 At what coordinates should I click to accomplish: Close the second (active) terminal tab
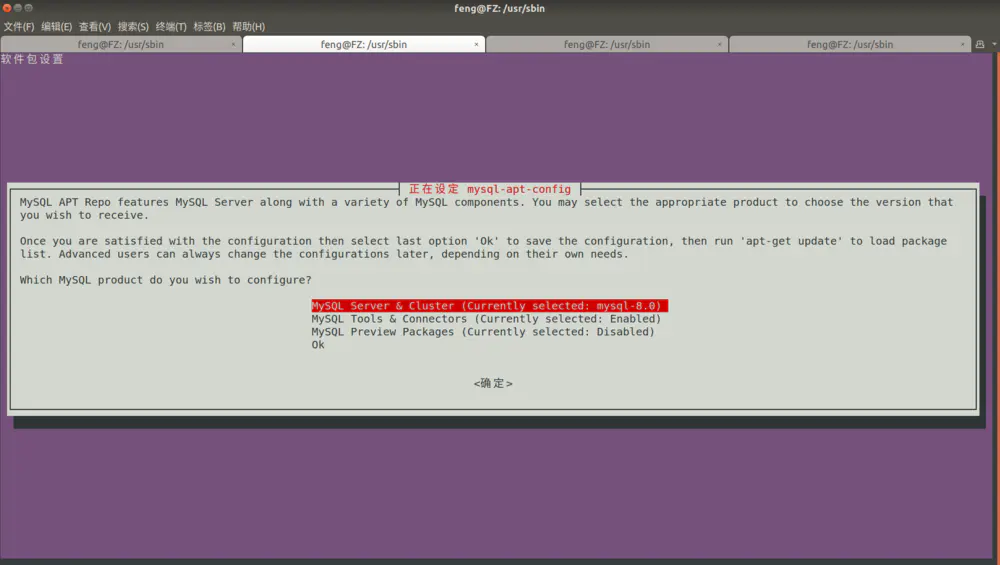477,44
